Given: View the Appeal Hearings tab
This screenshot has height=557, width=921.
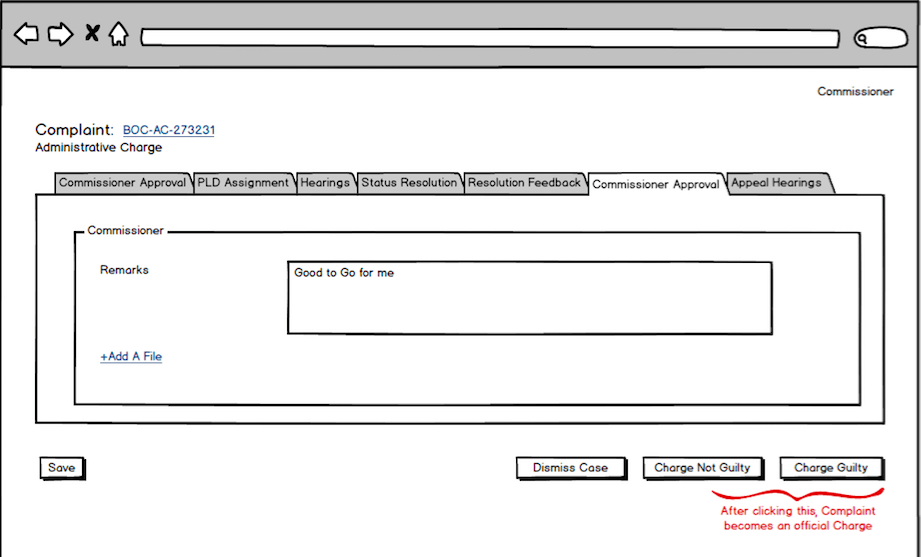Looking at the screenshot, I should click(x=776, y=183).
